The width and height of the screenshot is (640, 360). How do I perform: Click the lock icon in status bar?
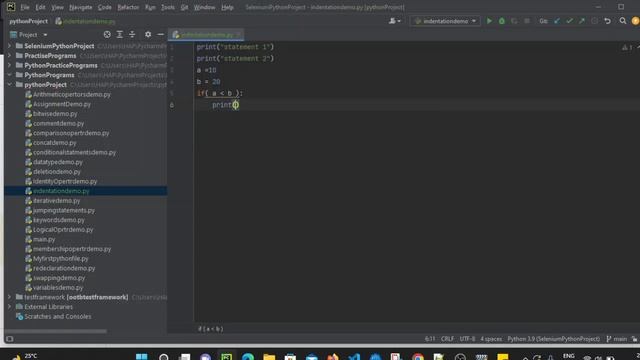pyautogui.click(x=634, y=339)
